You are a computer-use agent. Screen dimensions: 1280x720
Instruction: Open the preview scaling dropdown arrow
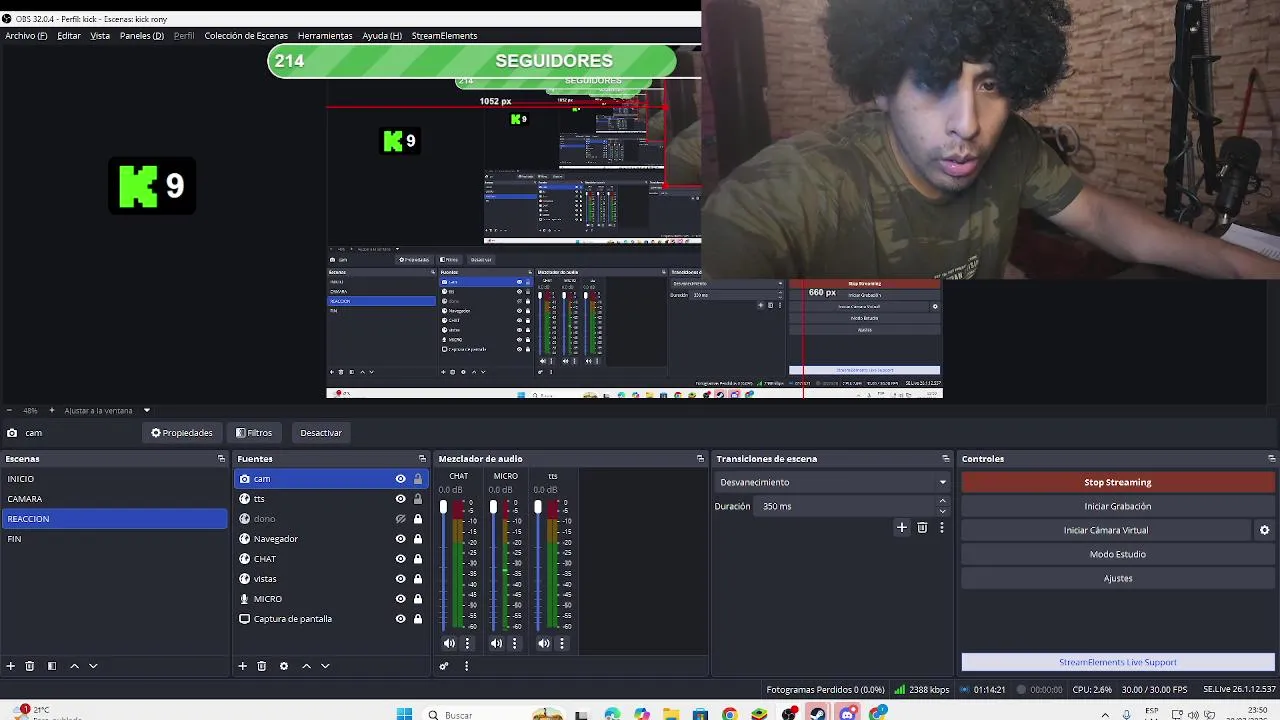coord(146,410)
